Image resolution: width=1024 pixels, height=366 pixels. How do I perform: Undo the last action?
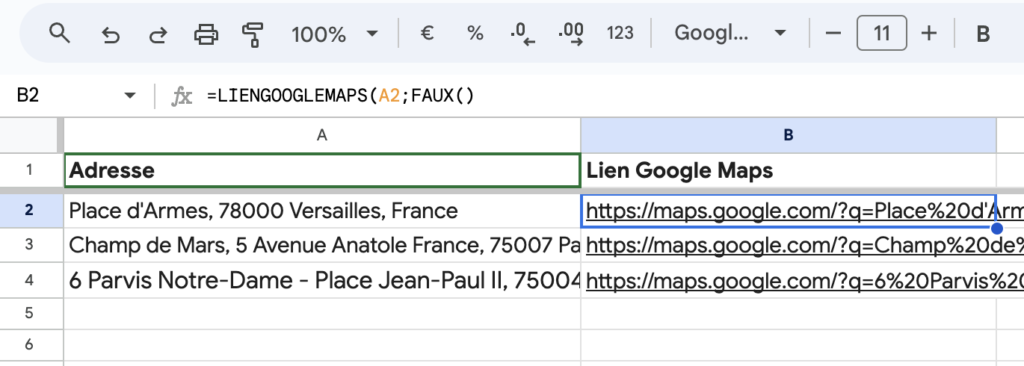coord(110,34)
